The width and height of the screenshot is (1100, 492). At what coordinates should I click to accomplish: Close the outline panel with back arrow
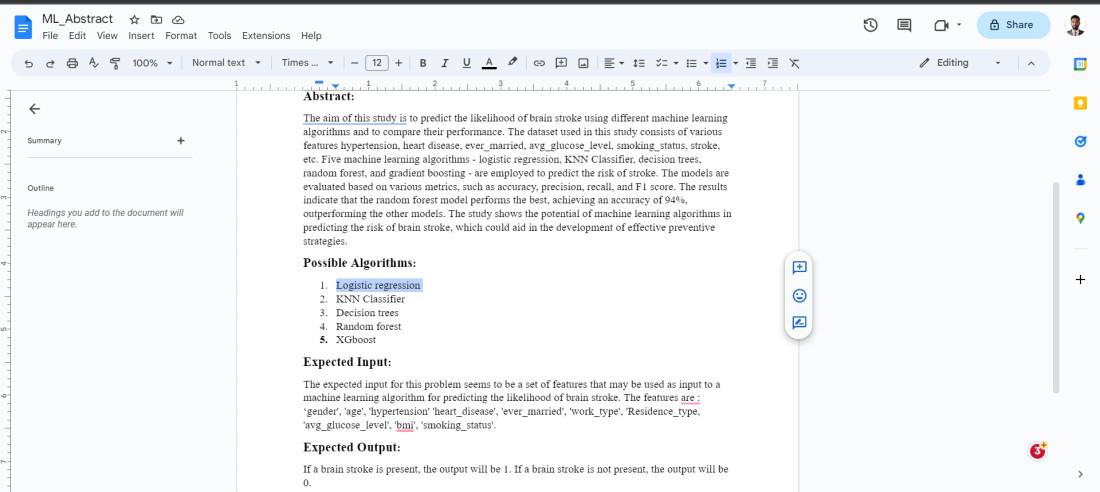[34, 109]
